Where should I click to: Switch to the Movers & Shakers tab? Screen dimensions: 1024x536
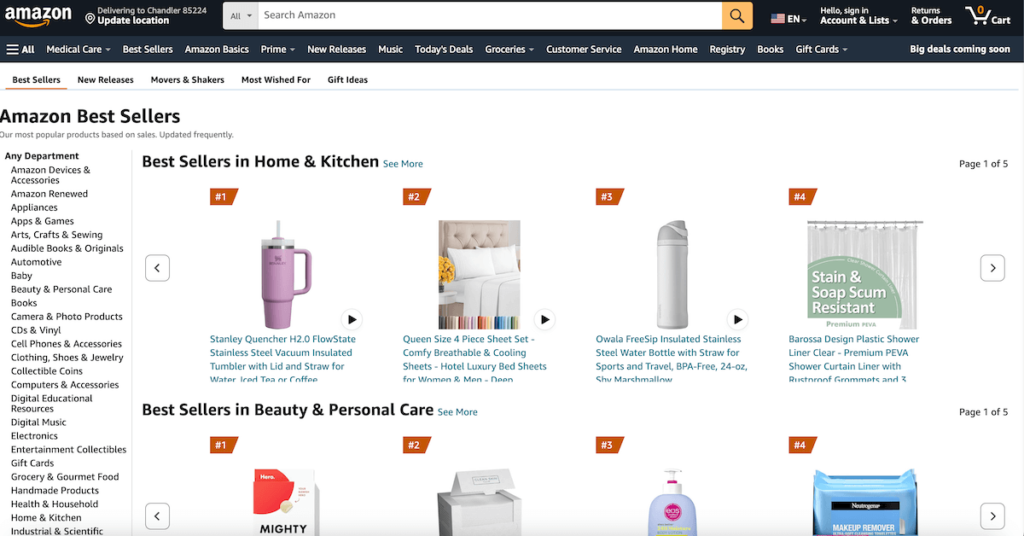[187, 80]
